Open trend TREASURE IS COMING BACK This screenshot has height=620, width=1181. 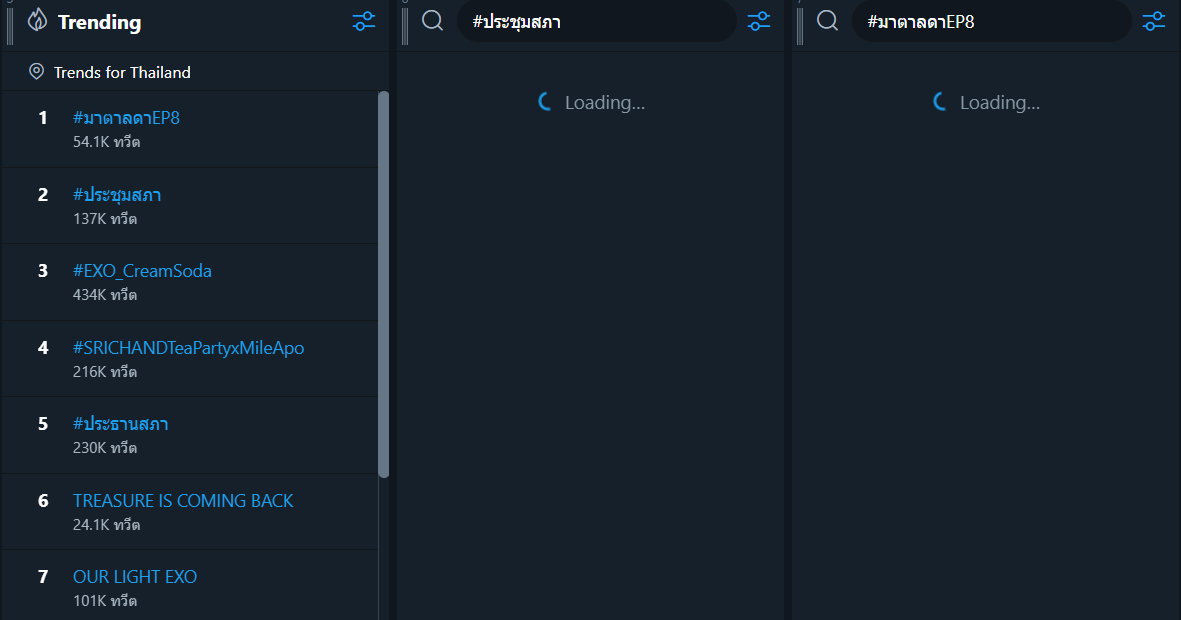coord(183,501)
